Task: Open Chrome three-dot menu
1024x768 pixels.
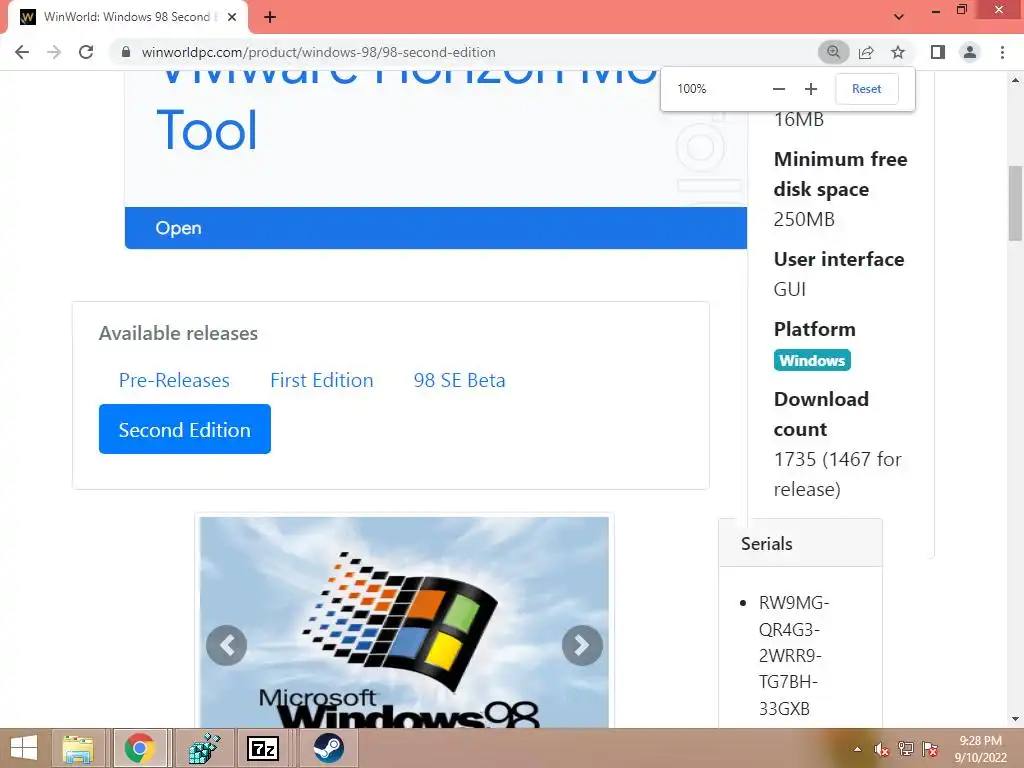Action: (x=1002, y=52)
